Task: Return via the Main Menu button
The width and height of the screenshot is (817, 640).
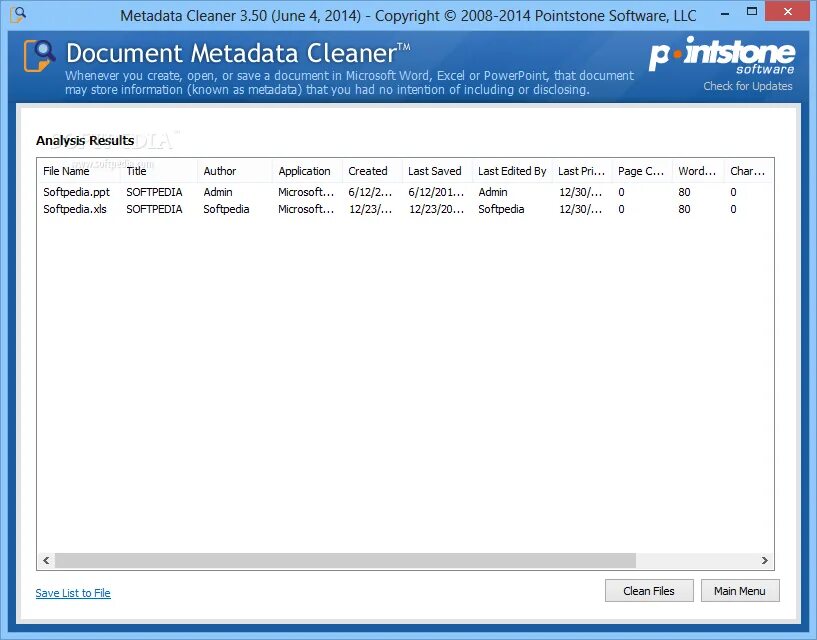Action: tap(739, 590)
